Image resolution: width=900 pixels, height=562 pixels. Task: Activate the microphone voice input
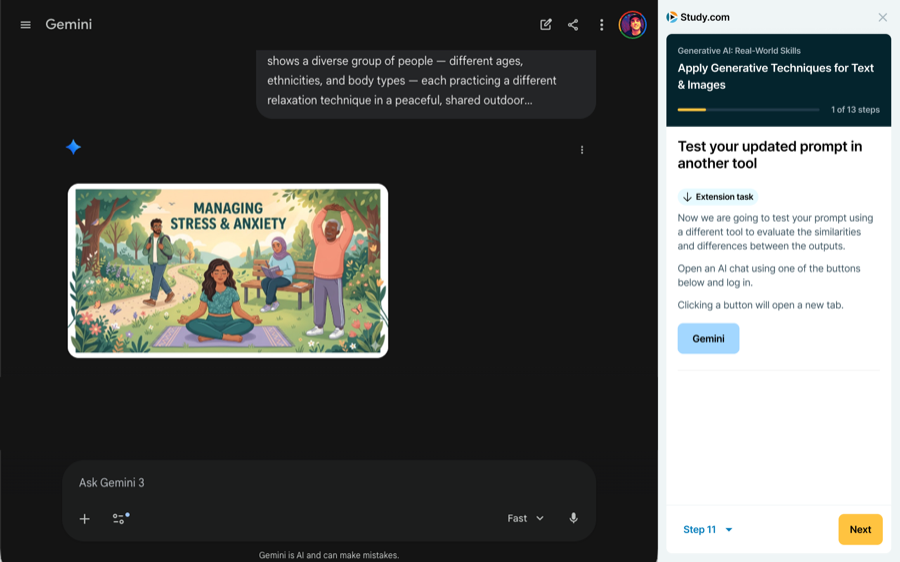pyautogui.click(x=573, y=518)
